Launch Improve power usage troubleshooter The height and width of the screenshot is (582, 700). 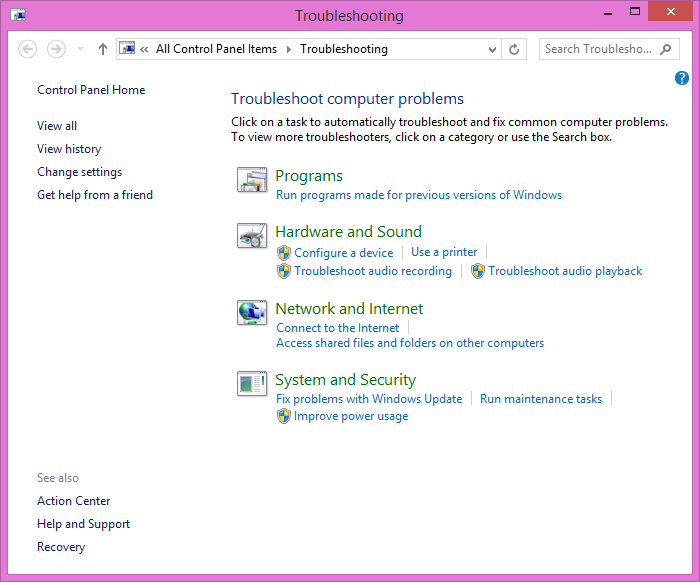pyautogui.click(x=351, y=416)
